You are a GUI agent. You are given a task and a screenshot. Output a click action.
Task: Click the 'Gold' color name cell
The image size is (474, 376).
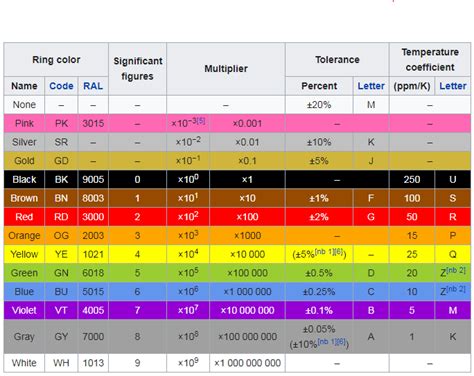[24, 161]
